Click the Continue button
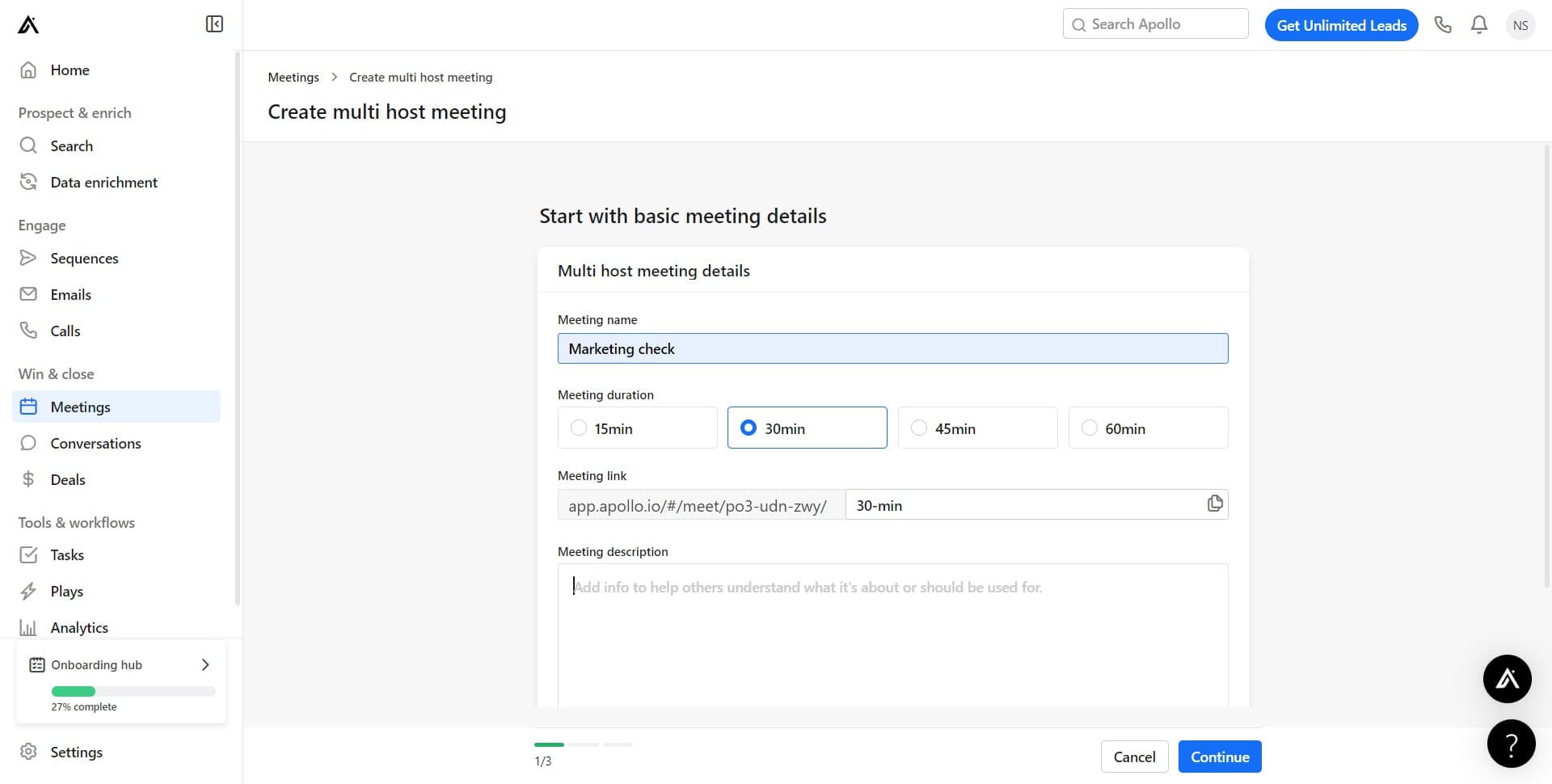This screenshot has width=1552, height=784. click(1219, 756)
